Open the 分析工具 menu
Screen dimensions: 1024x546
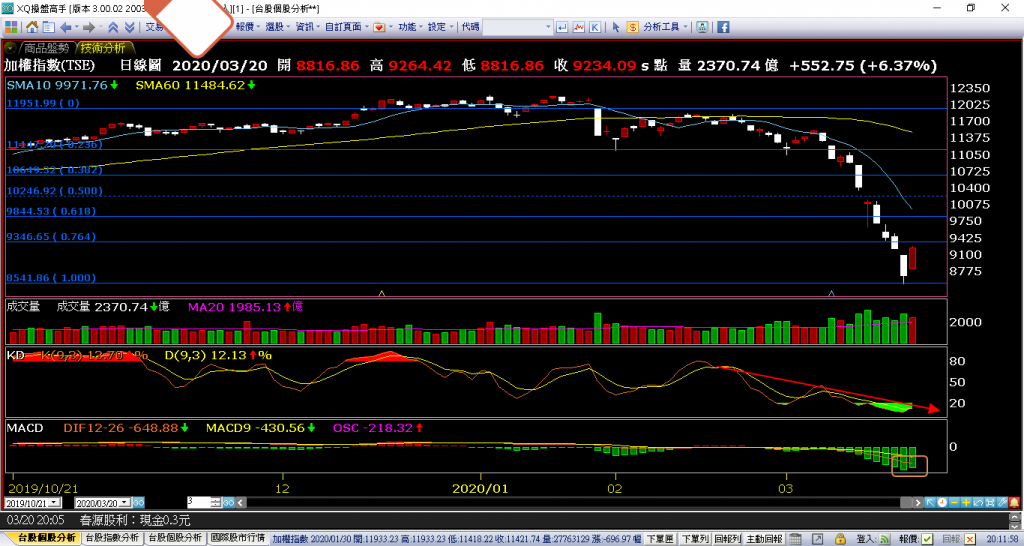663,27
